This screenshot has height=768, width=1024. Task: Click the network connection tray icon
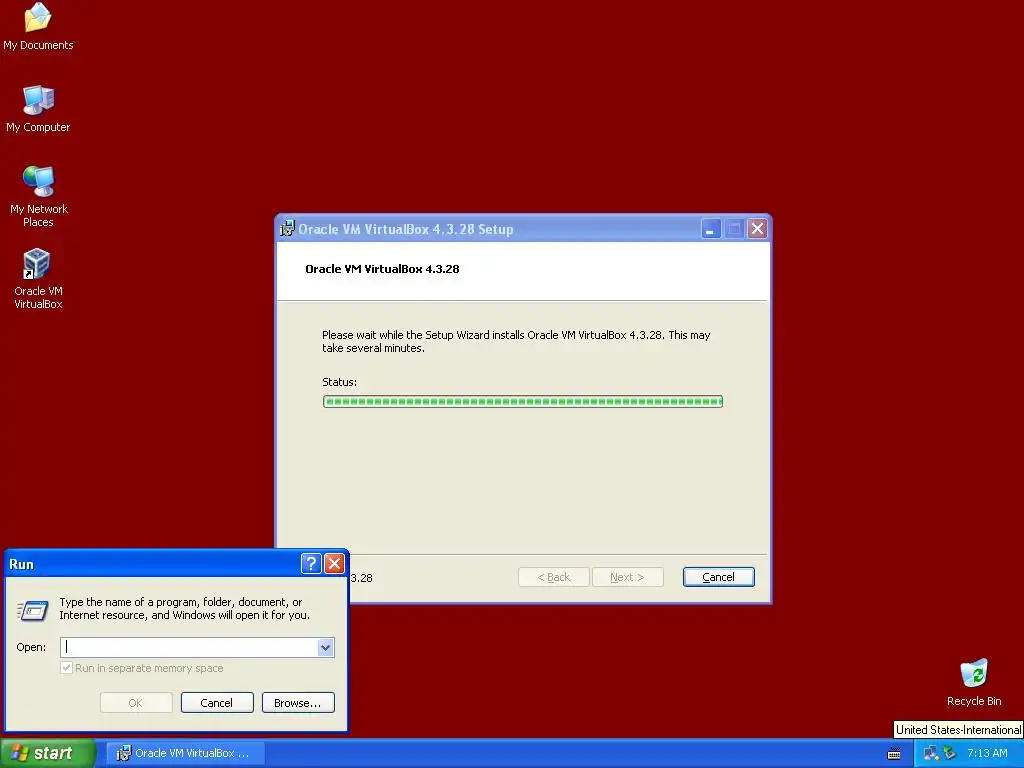click(930, 753)
